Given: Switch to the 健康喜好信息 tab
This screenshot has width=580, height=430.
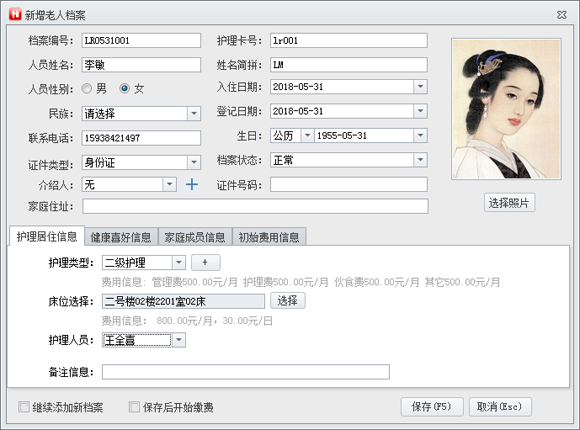Looking at the screenshot, I should (121, 237).
